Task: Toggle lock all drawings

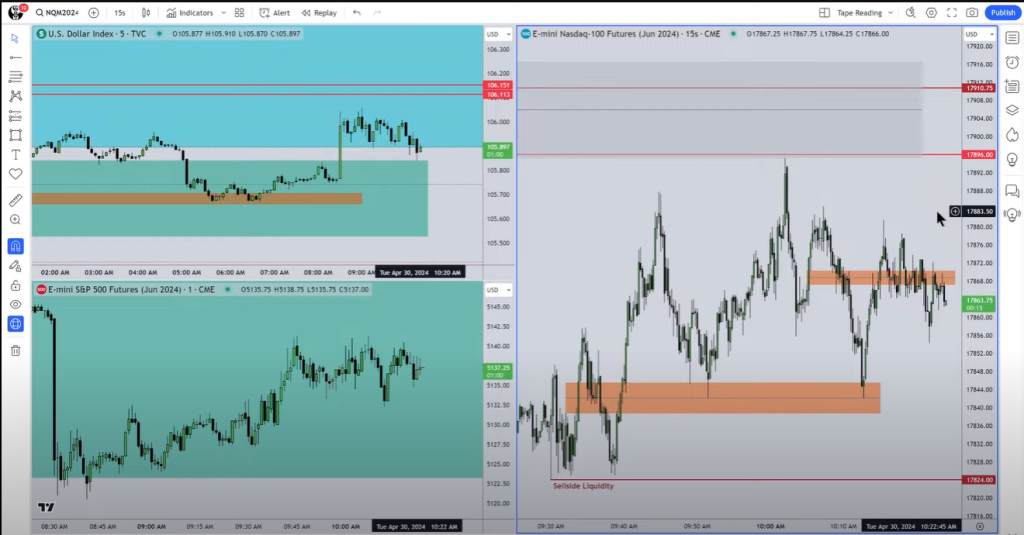Action: tap(15, 285)
